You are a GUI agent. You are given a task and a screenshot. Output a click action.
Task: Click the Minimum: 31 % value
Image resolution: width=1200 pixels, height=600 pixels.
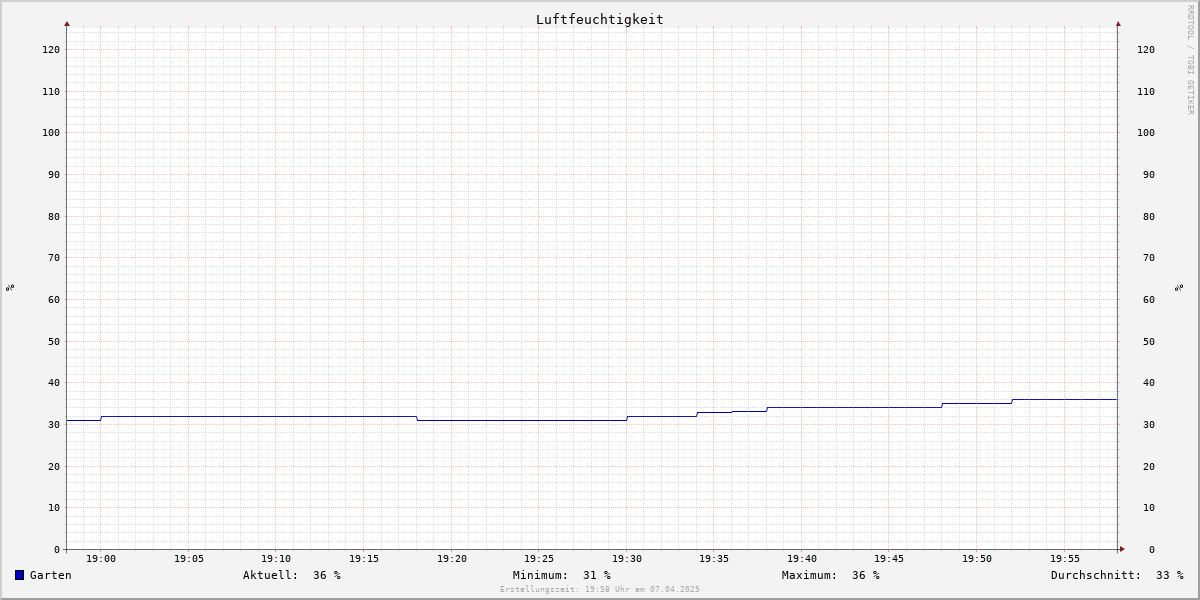[x=562, y=575]
